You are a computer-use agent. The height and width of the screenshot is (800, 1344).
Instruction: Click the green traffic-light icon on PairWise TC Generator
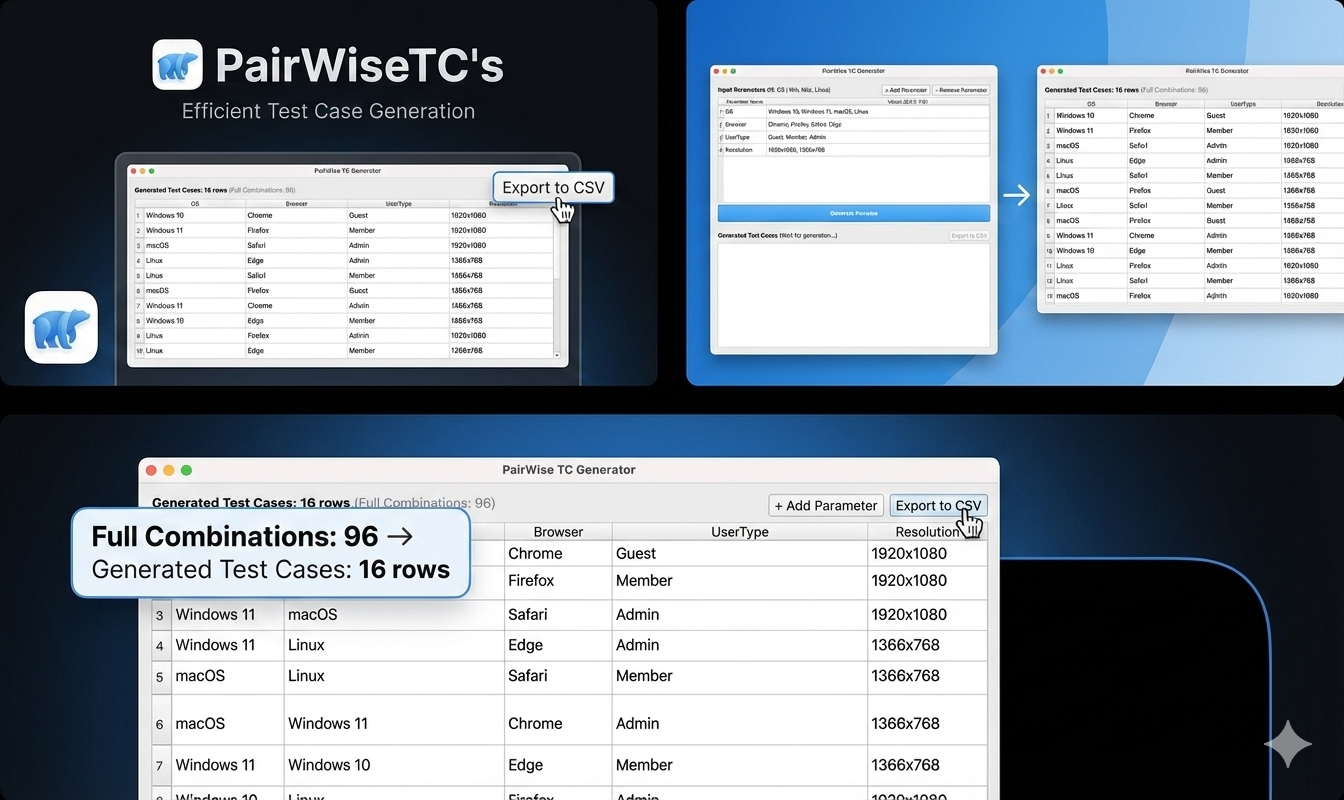pyautogui.click(x=186, y=469)
